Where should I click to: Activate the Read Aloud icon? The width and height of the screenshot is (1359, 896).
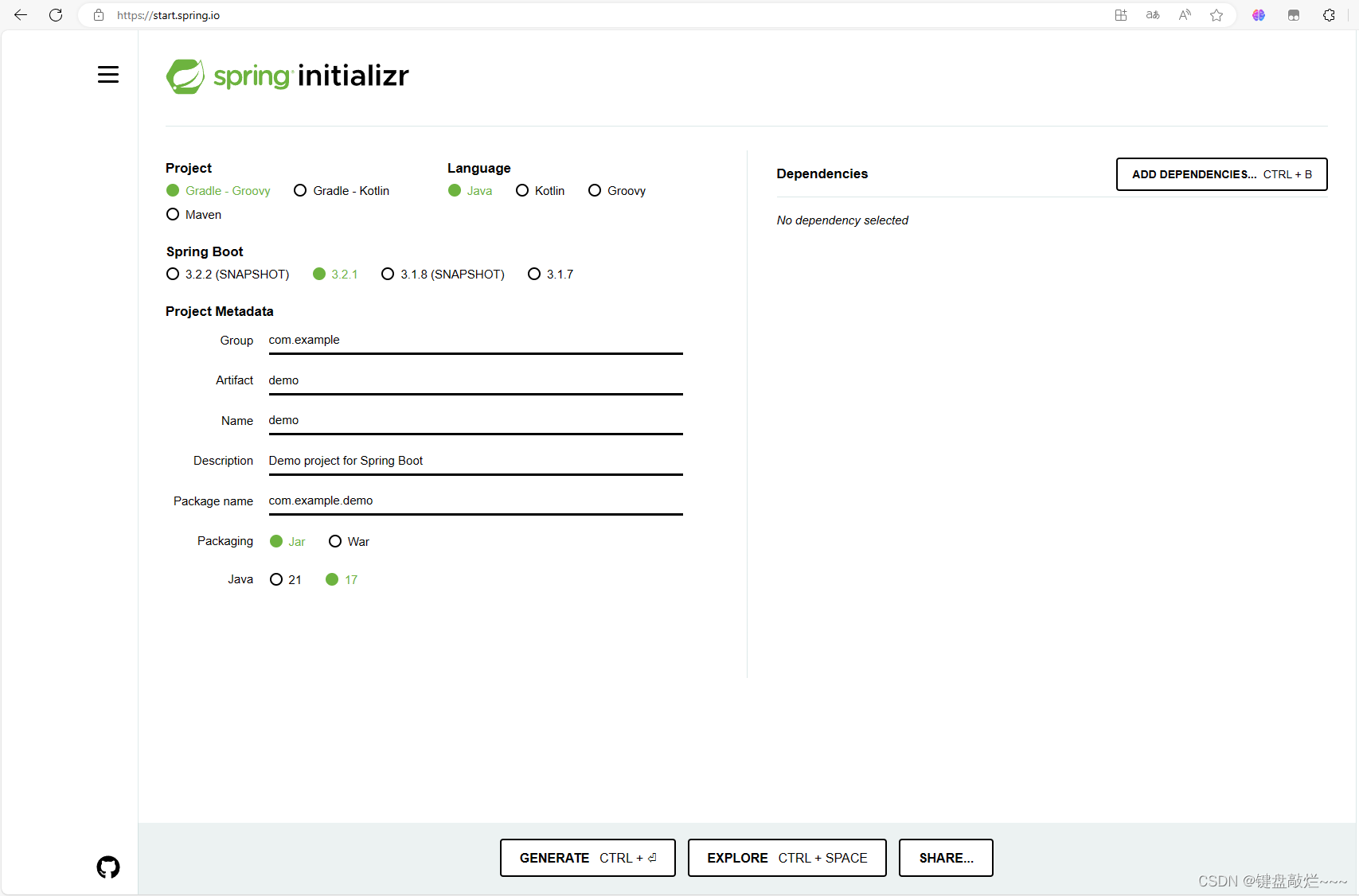pyautogui.click(x=1185, y=15)
